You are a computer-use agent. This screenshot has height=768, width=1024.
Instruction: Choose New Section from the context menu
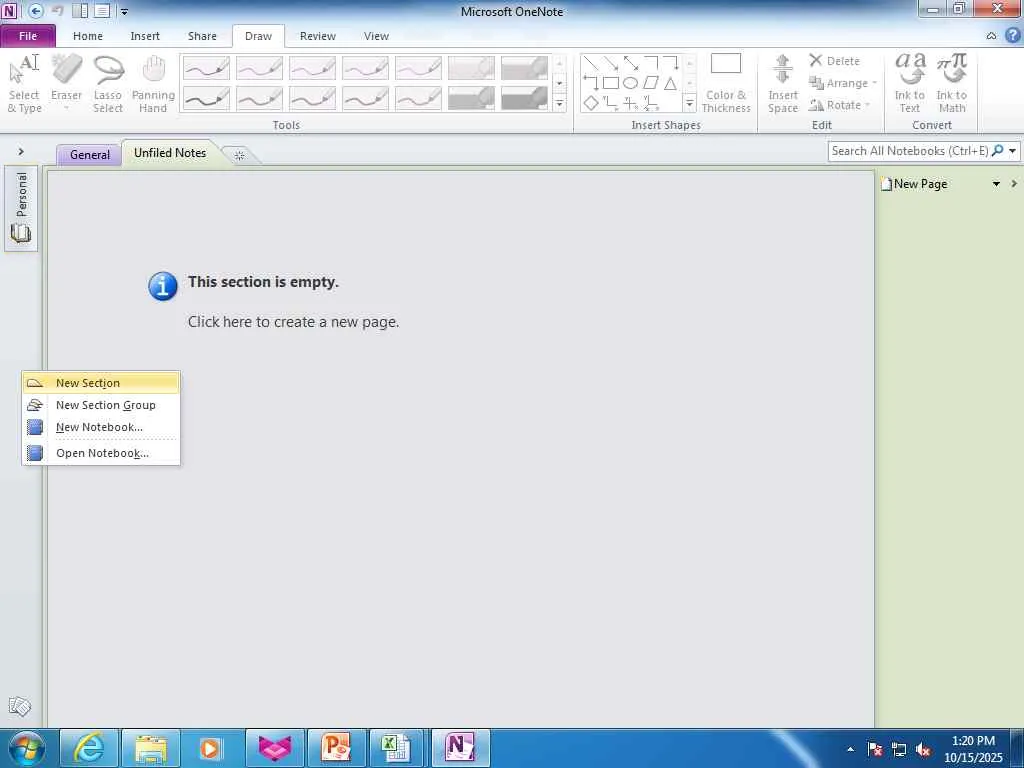(x=101, y=383)
